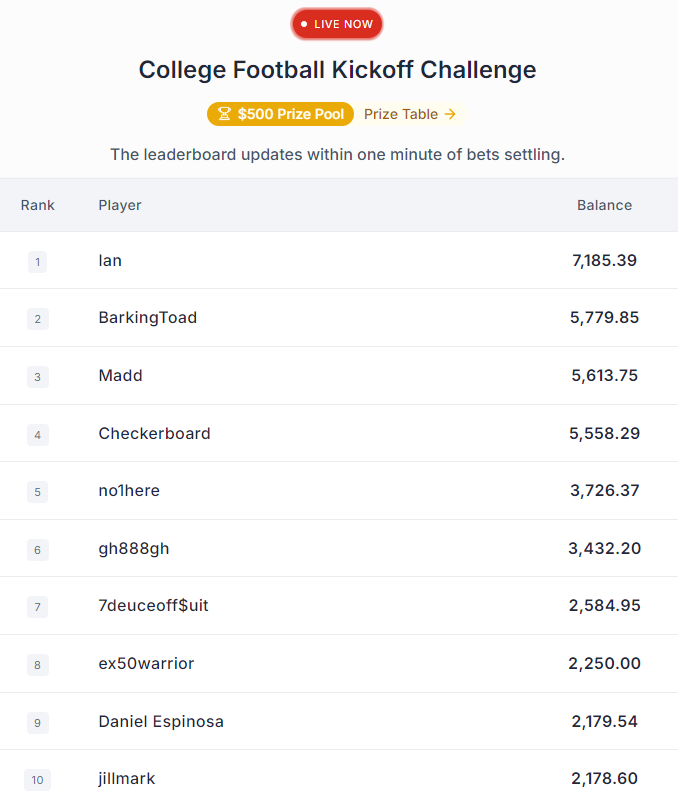678x806 pixels.
Task: Select player gh888gh
Action: pyautogui.click(x=134, y=549)
